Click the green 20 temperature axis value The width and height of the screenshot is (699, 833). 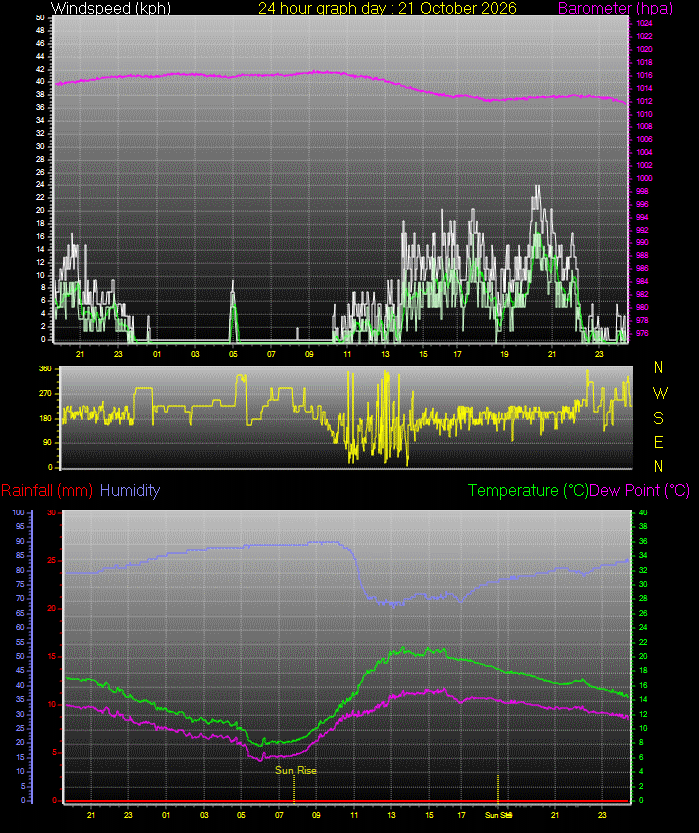643,657
